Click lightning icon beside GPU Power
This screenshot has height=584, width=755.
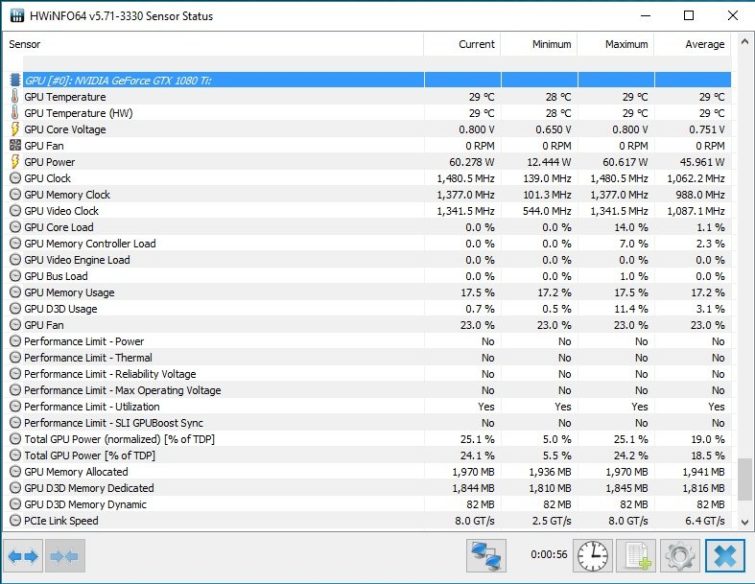pyautogui.click(x=15, y=162)
